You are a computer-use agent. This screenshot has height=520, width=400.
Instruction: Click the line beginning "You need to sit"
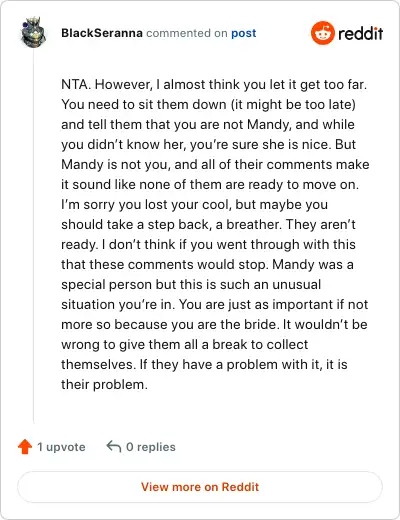pyautogui.click(x=208, y=105)
